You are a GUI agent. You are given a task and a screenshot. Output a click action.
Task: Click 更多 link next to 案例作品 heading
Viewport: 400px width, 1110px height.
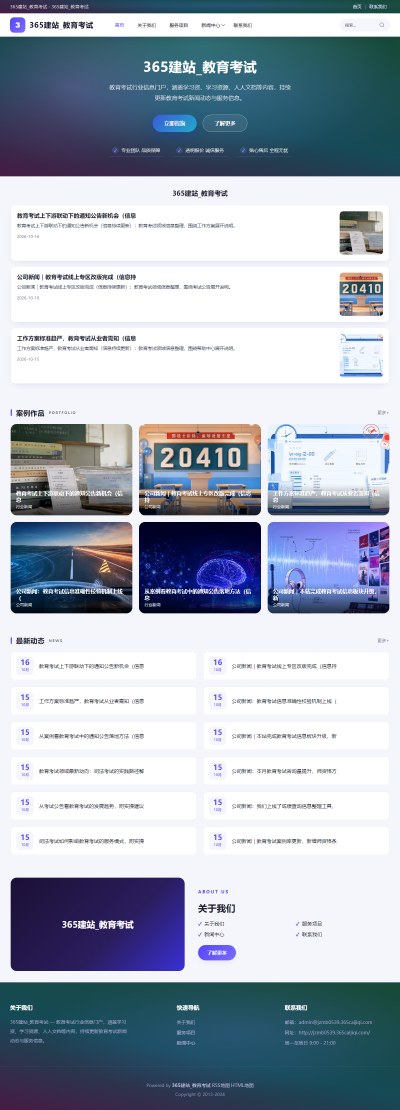pos(382,412)
